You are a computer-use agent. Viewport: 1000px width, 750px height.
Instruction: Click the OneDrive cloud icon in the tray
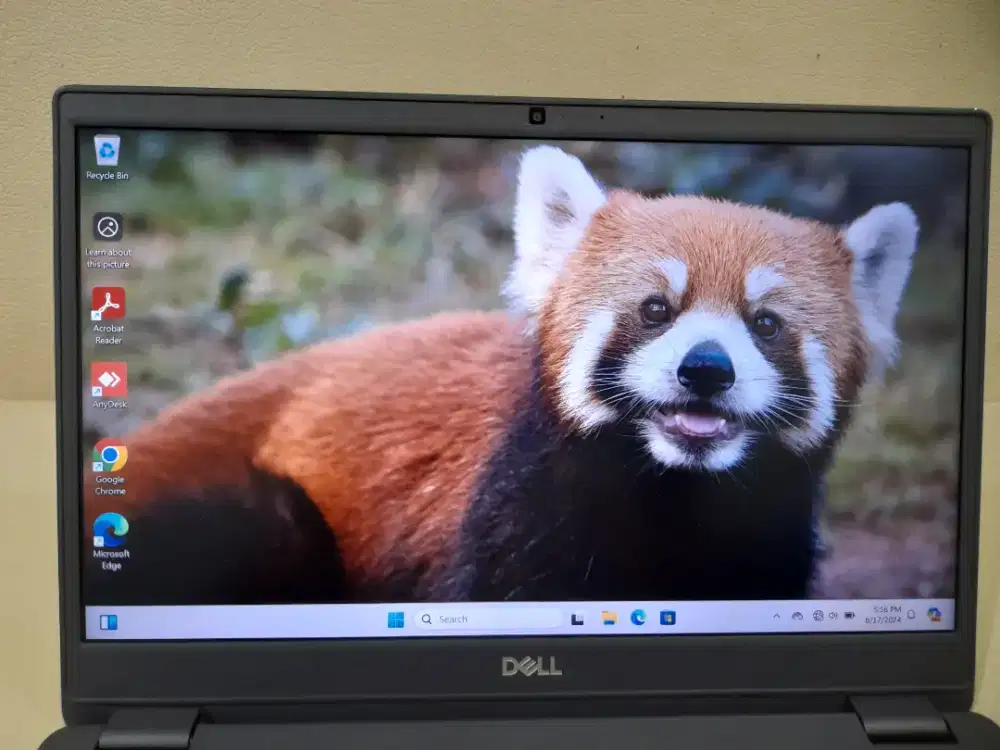(798, 617)
